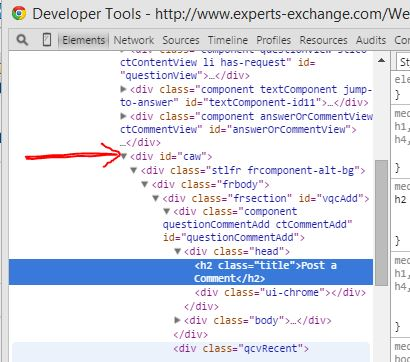
Task: Collapse the questionCommentAdd component div
Action: (167, 211)
